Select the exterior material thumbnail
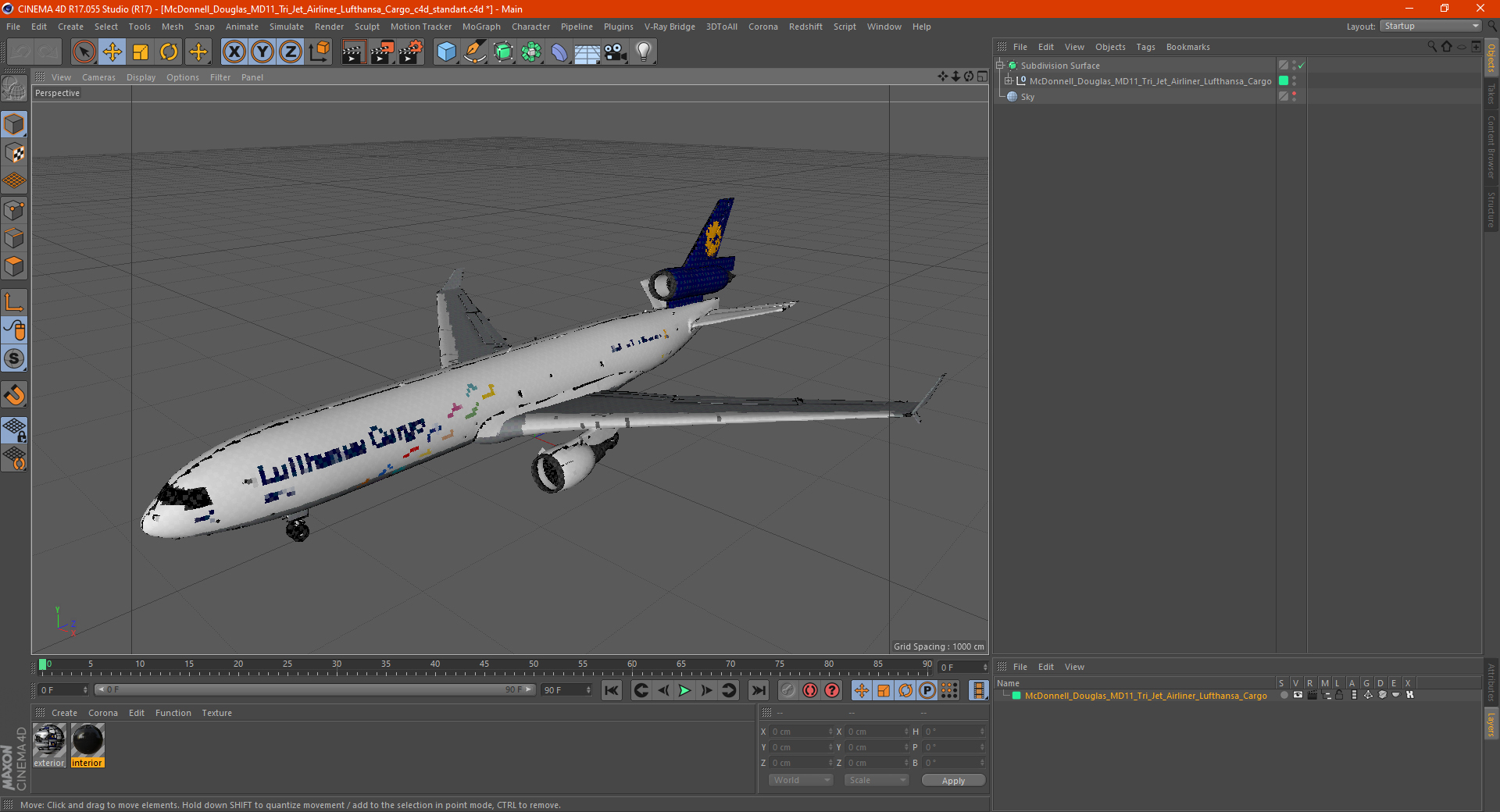The height and width of the screenshot is (812, 1500). pos(49,746)
